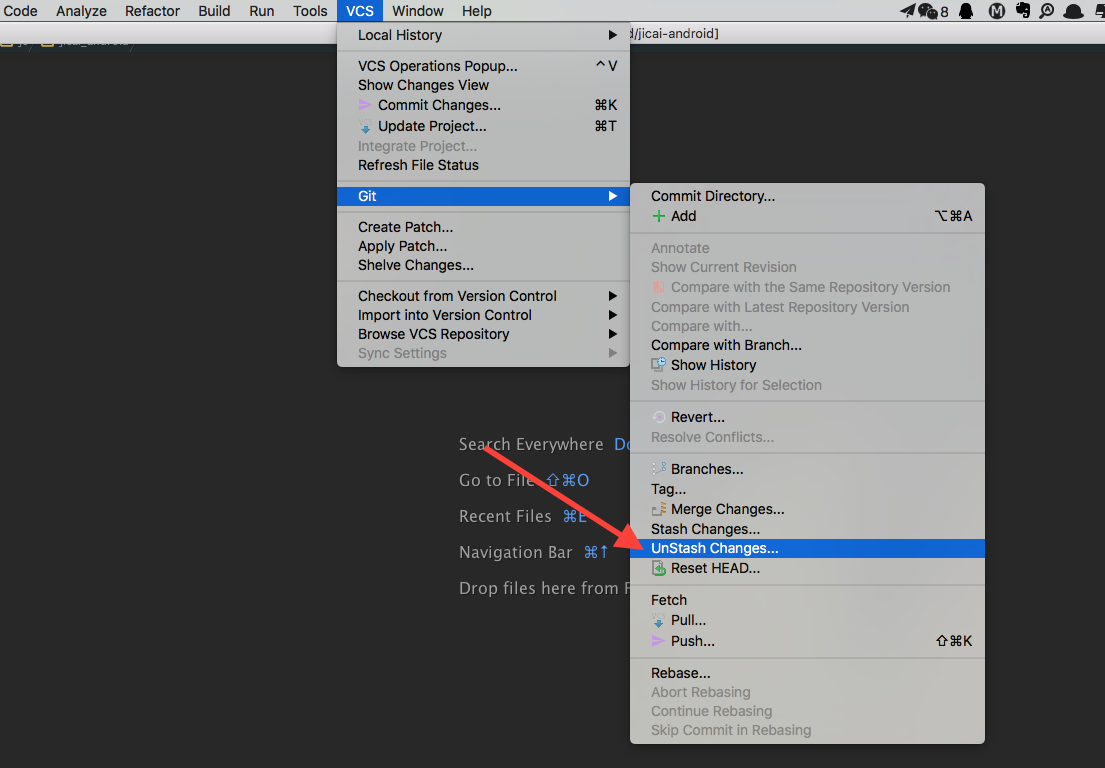The image size is (1105, 768).
Task: Click the hat-shaped menu bar icon
Action: 1073,11
